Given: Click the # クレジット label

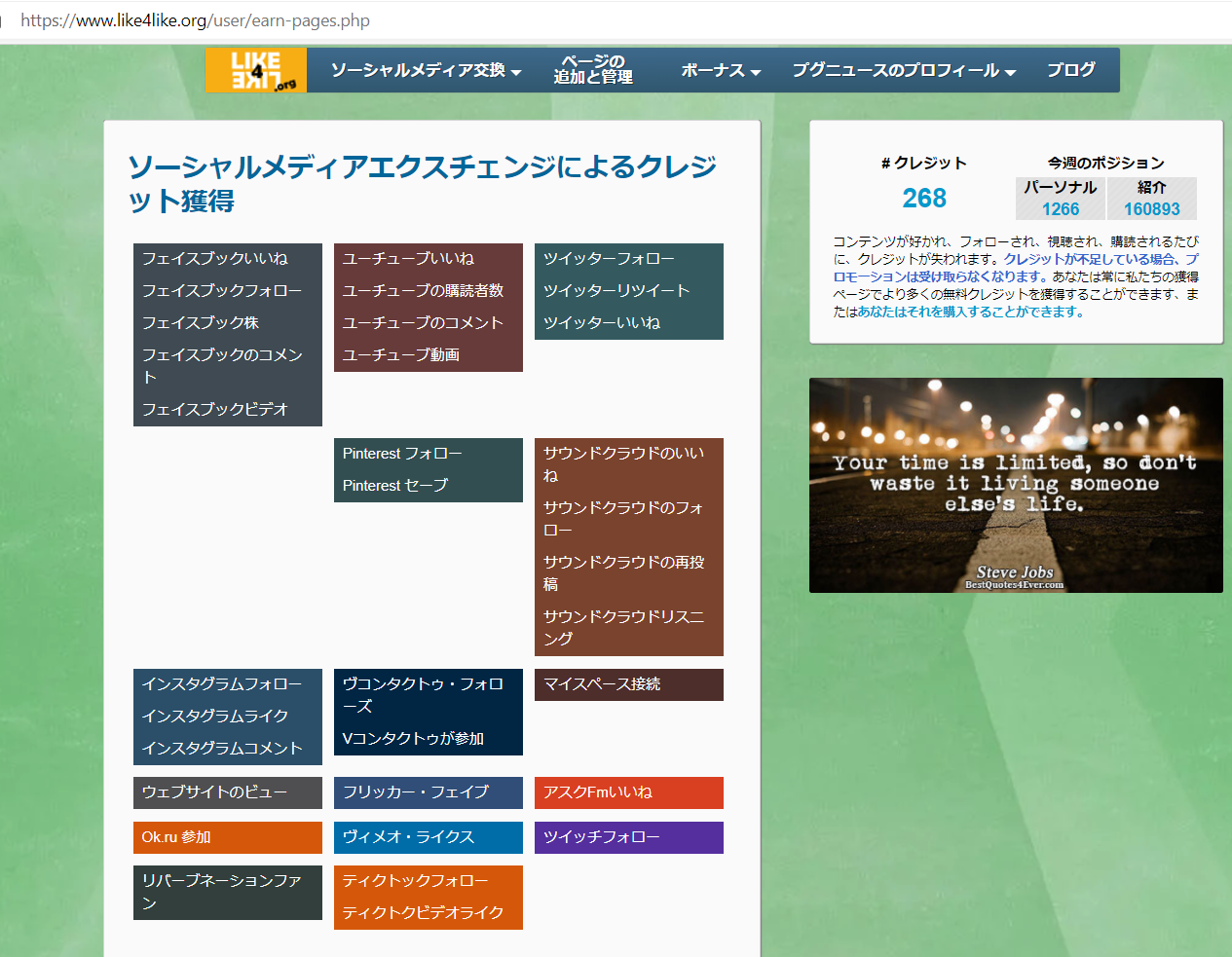Looking at the screenshot, I should click(x=924, y=163).
